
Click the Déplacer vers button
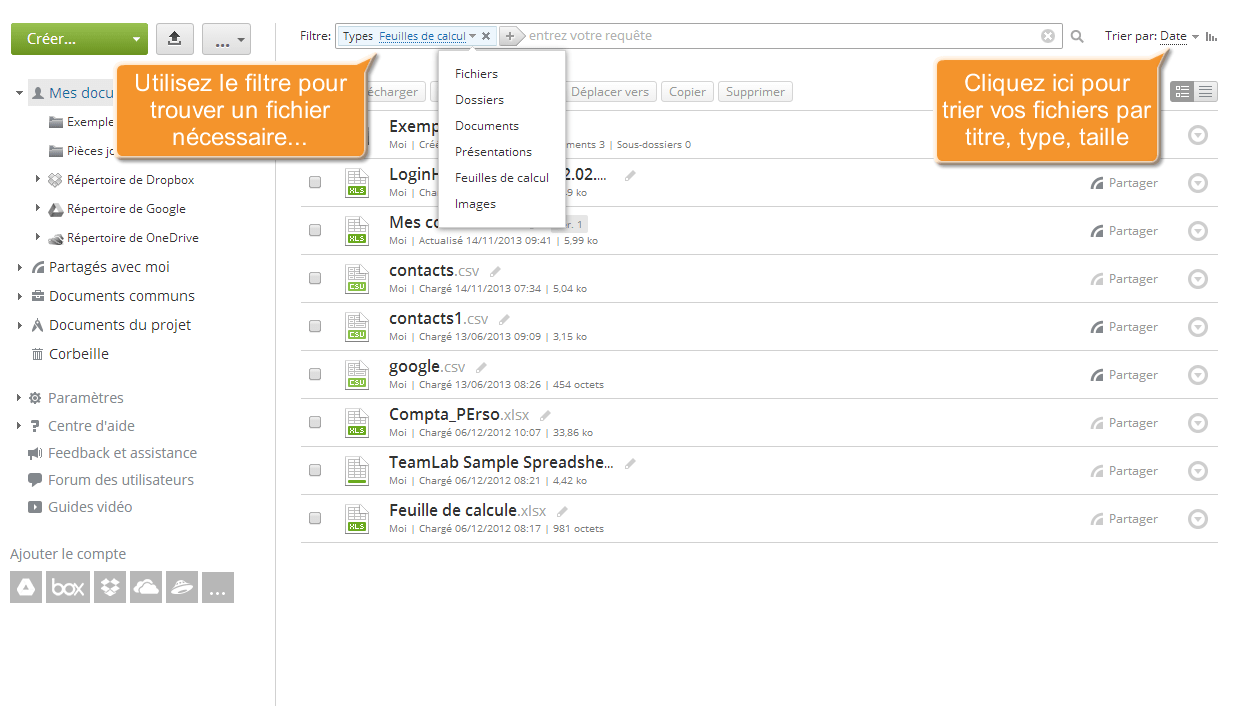[609, 92]
